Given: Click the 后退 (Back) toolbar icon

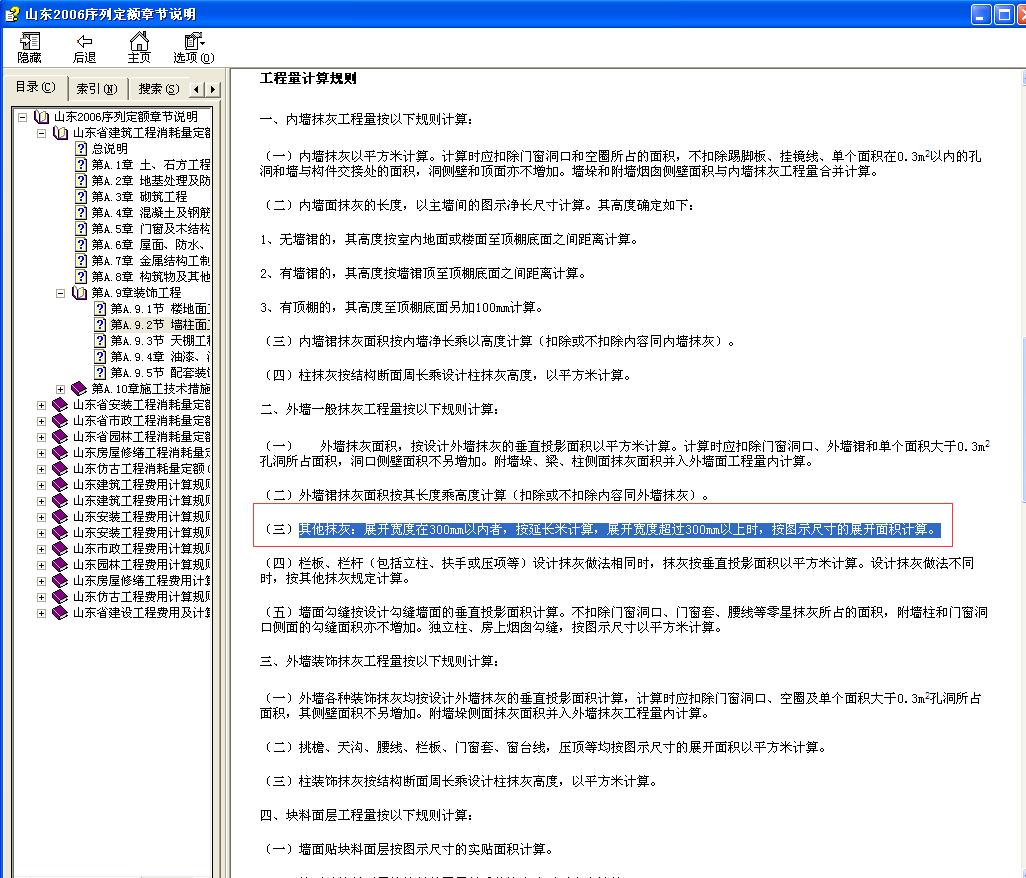Looking at the screenshot, I should click(x=84, y=48).
